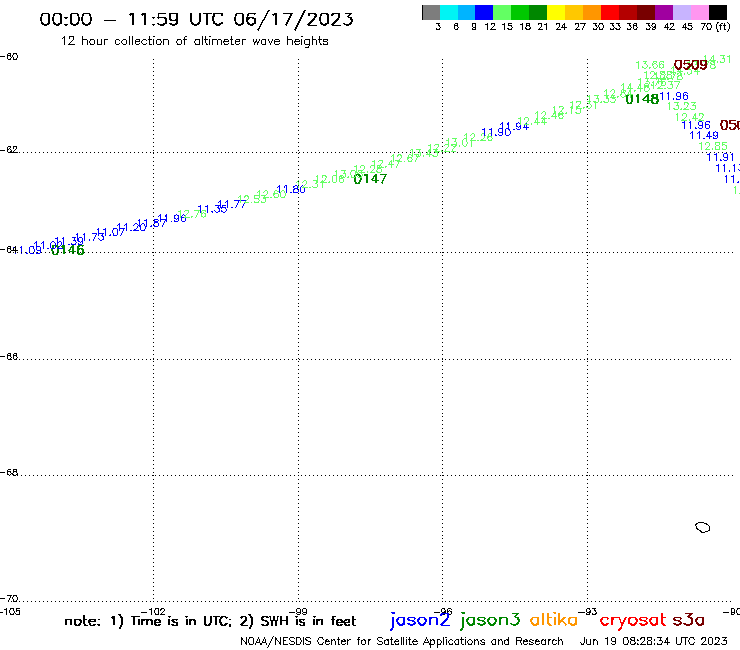This screenshot has width=740, height=650.
Task: Click the cyan legend color swatch
Action: (x=449, y=12)
